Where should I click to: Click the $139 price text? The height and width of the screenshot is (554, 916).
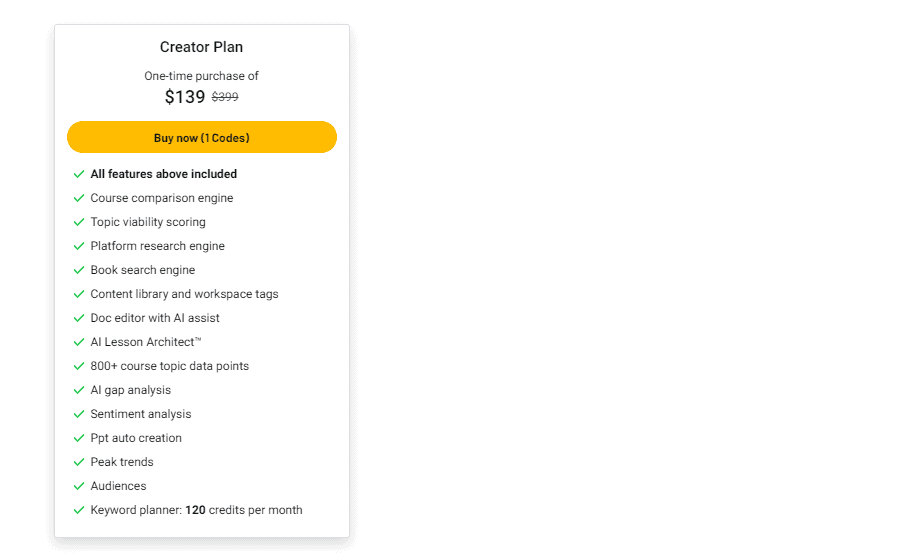click(x=185, y=97)
